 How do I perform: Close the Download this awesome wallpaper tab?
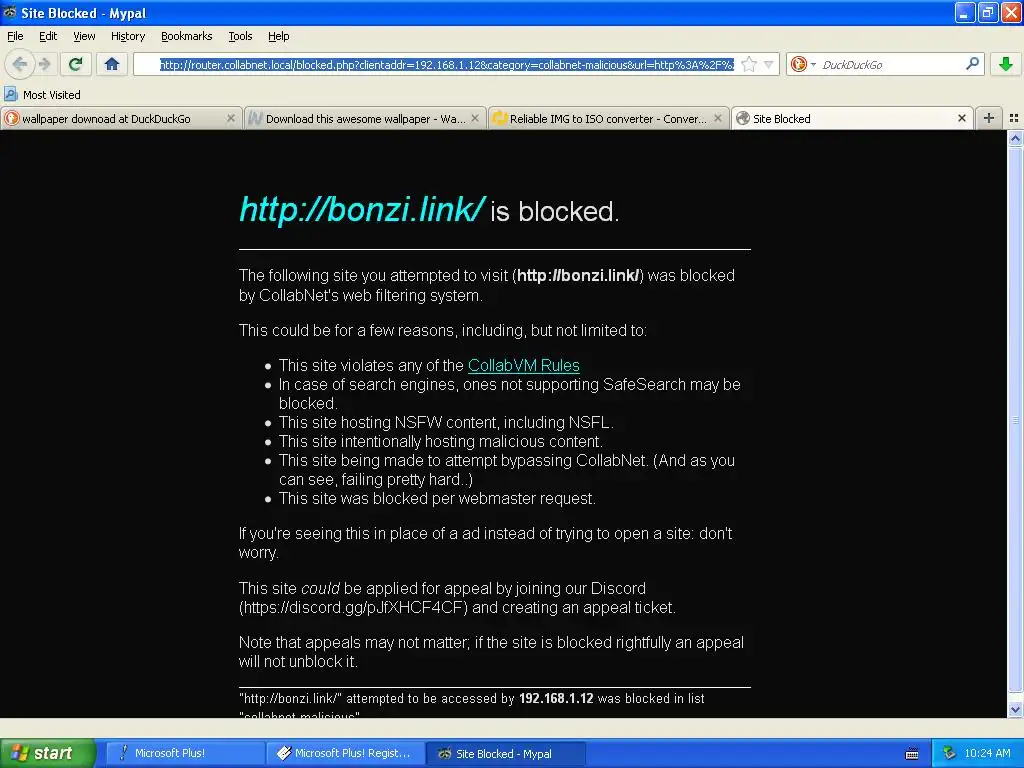[475, 118]
